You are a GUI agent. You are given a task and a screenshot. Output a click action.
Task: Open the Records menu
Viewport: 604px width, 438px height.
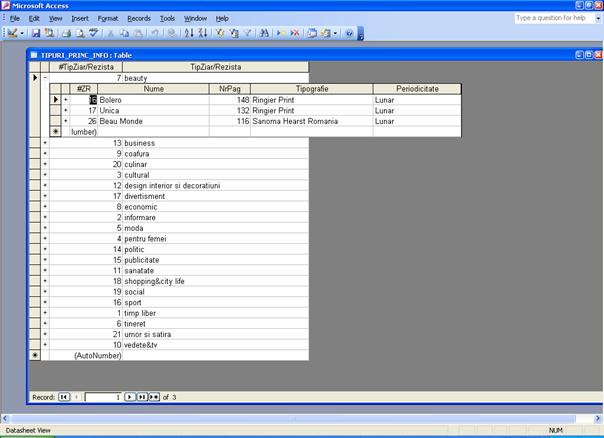pos(139,18)
